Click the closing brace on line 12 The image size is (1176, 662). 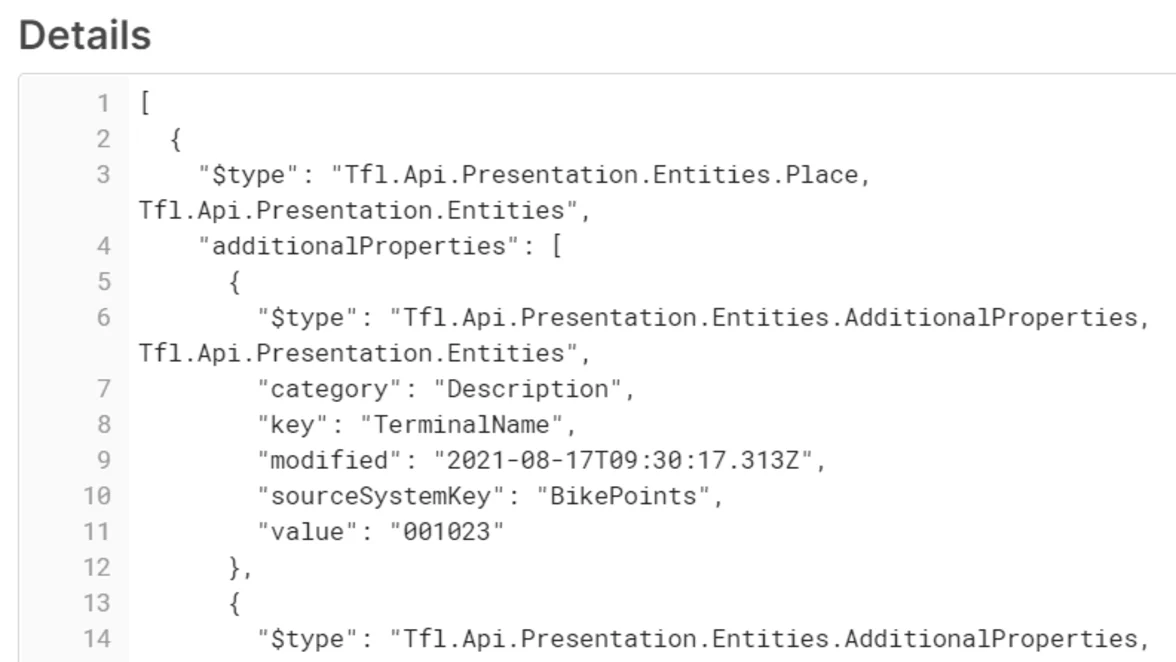coord(236,568)
